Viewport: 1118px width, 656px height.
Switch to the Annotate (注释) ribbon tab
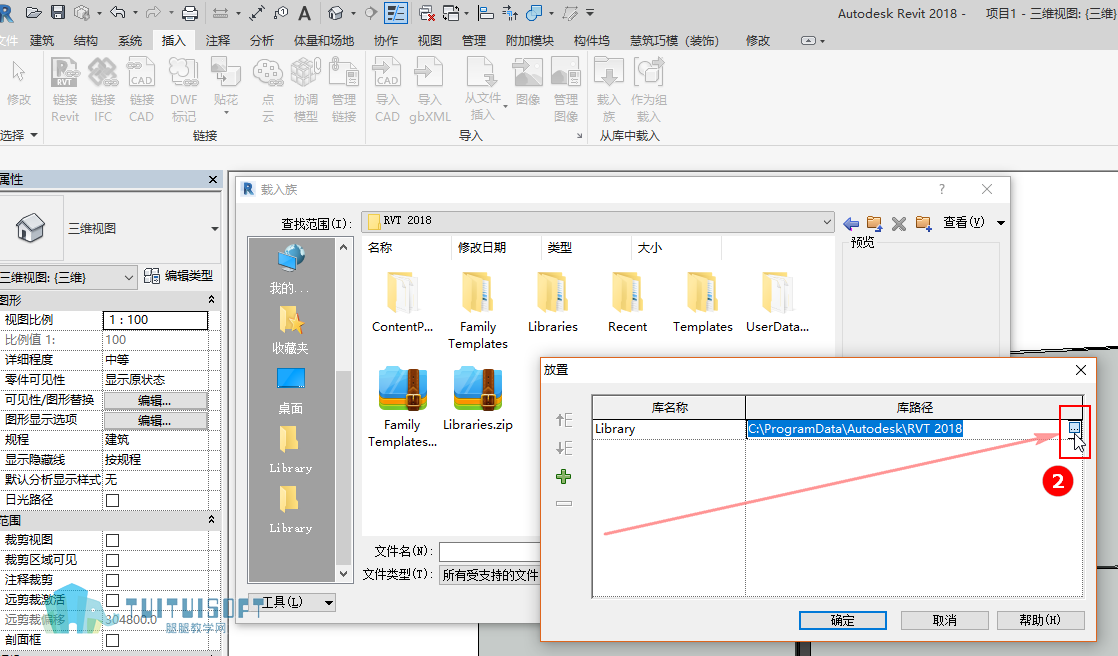(x=217, y=41)
